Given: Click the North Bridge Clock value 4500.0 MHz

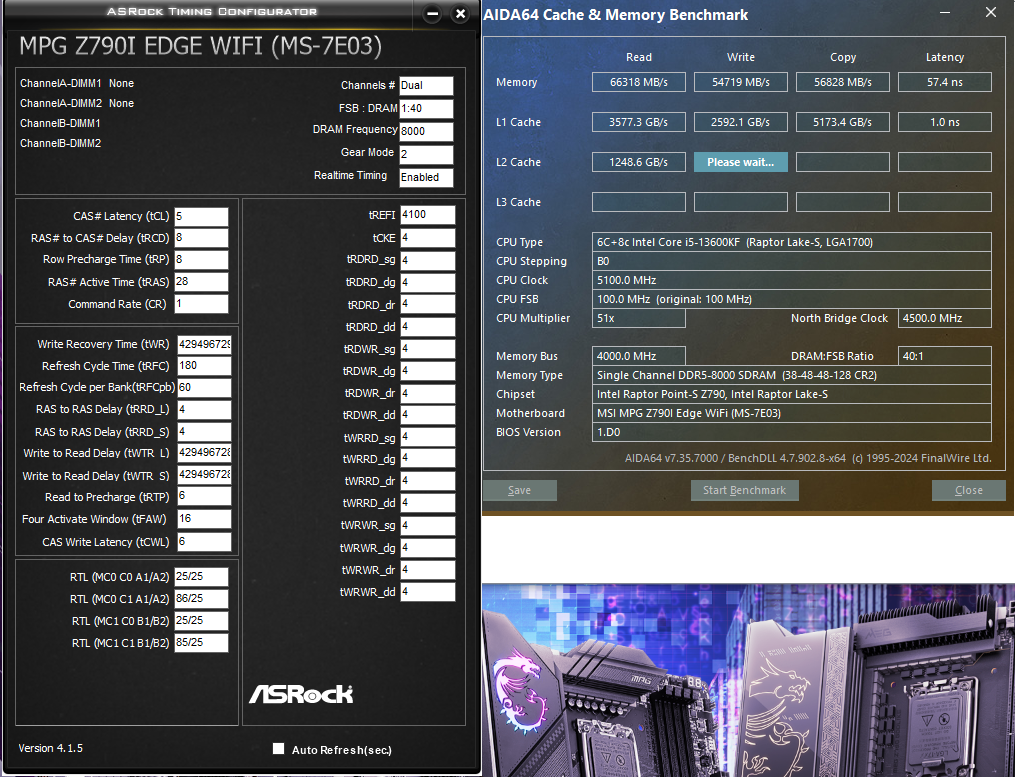Looking at the screenshot, I should 944,318.
